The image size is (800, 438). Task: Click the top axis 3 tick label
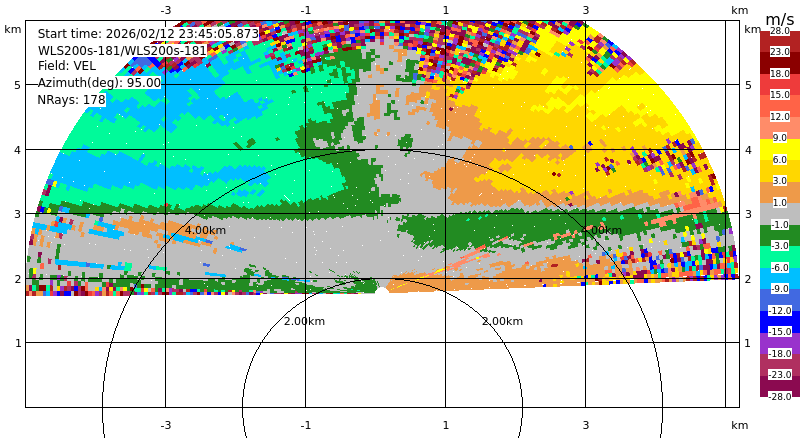click(x=586, y=10)
